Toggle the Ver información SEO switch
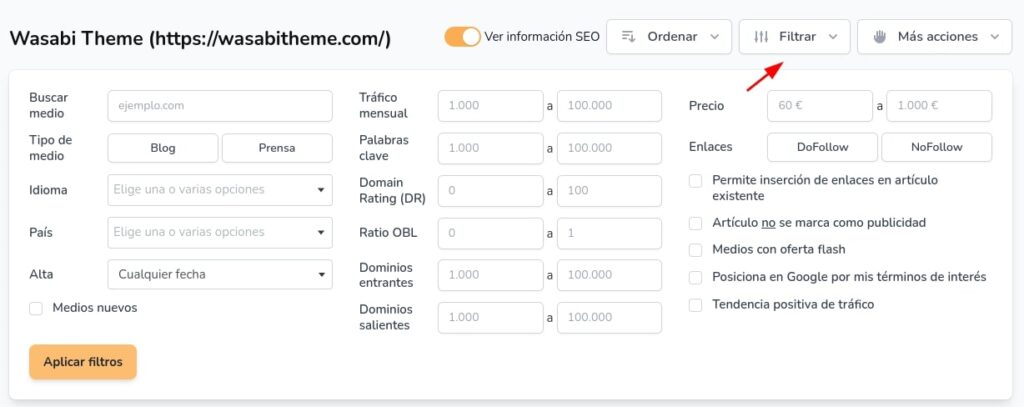Image resolution: width=1024 pixels, height=407 pixels. 462,37
